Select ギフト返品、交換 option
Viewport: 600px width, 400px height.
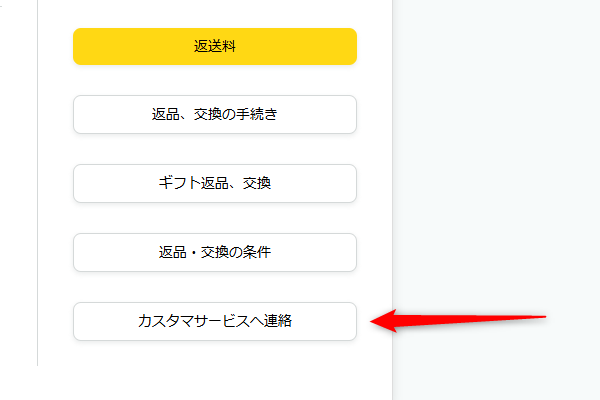coord(215,183)
